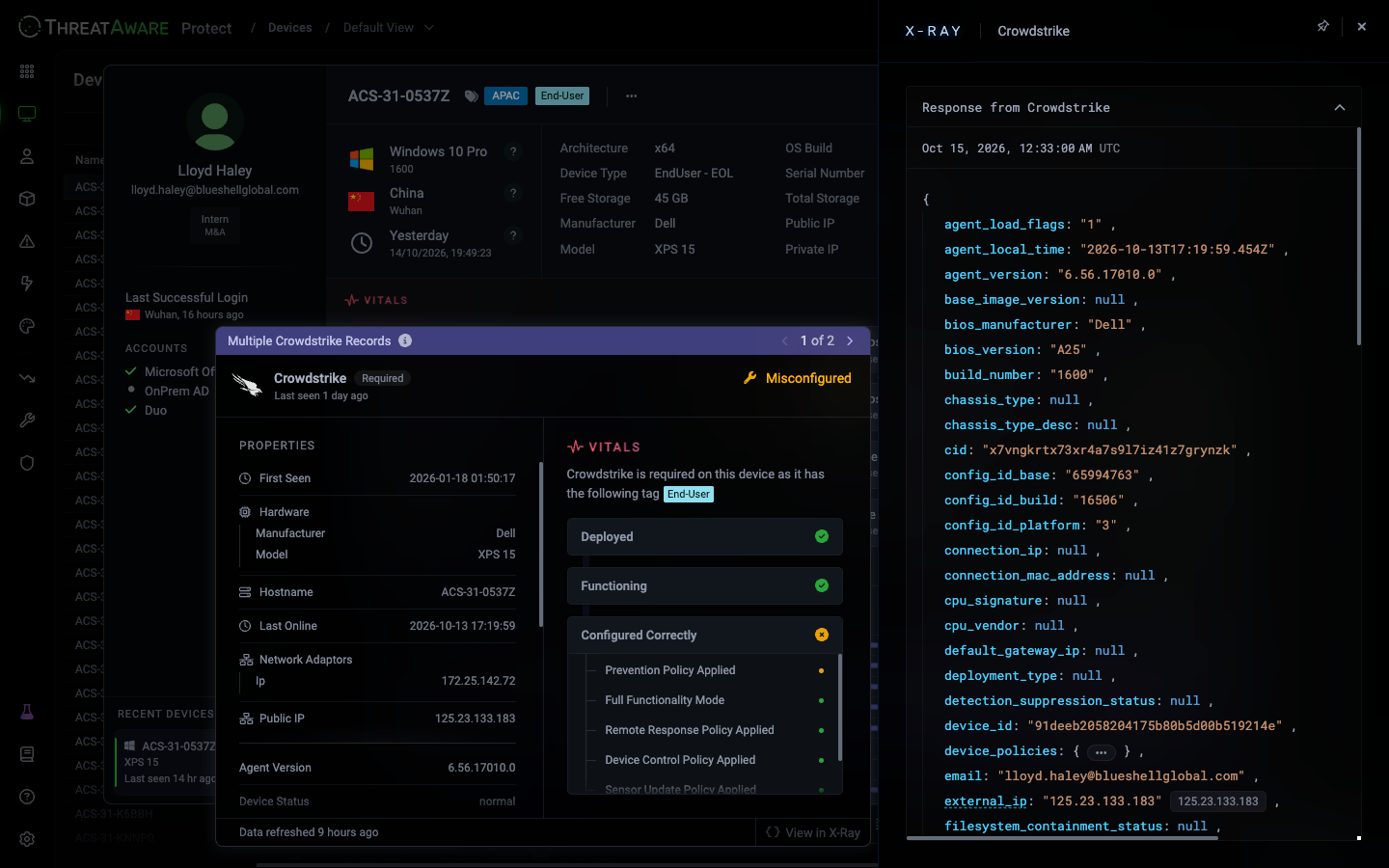Screen dimensions: 1389x868
Task: Close the X-Ray panel
Action: tap(1362, 27)
